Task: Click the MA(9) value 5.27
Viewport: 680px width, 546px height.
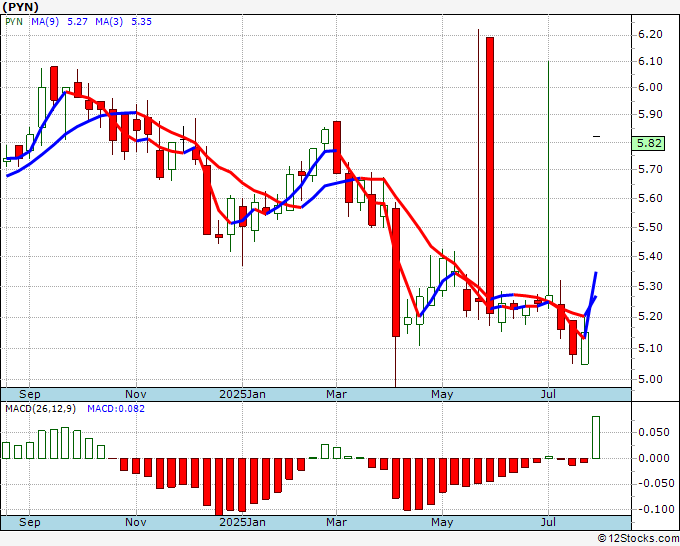Action: (78, 22)
